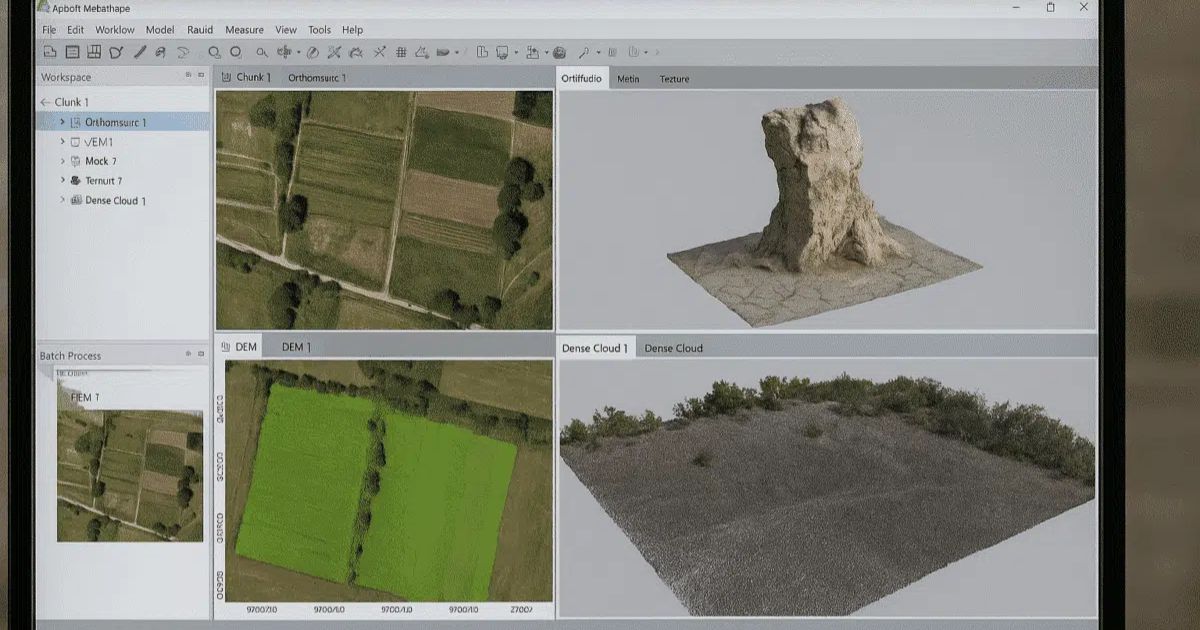Toggle the dock button on the Batch Process panel
This screenshot has height=630, width=1200.
click(x=199, y=355)
